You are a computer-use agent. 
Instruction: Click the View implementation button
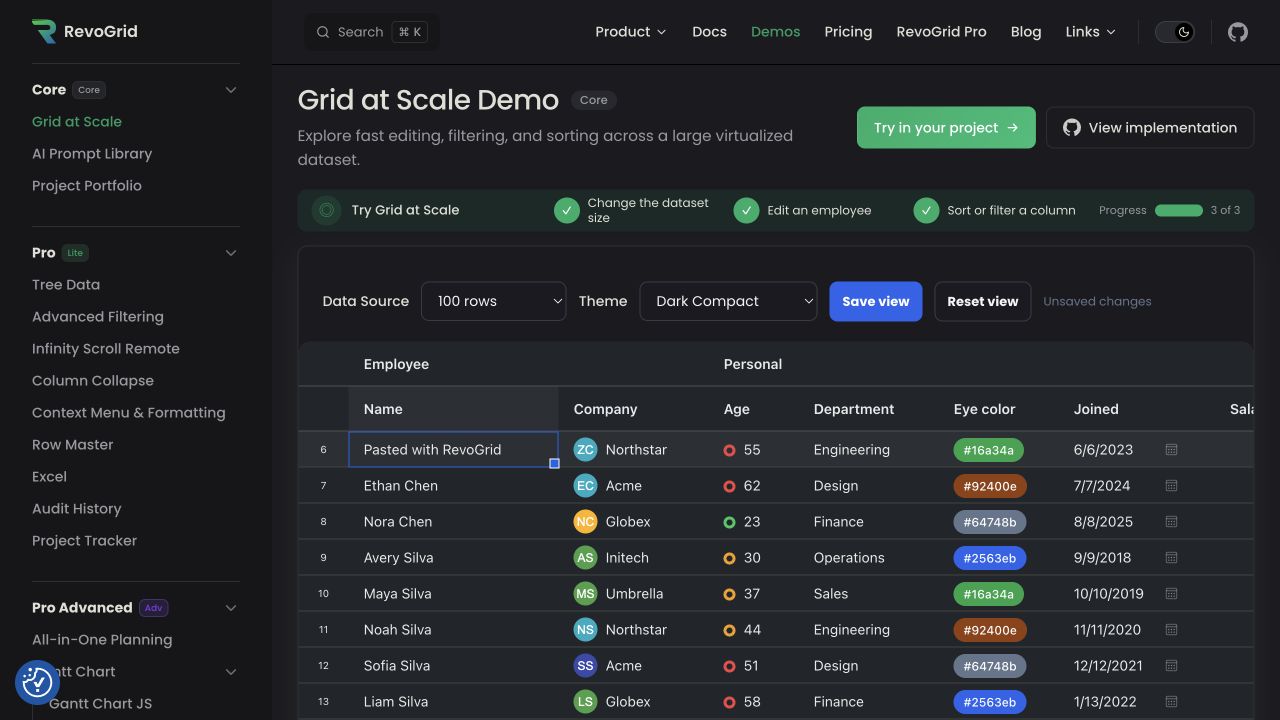[1150, 128]
